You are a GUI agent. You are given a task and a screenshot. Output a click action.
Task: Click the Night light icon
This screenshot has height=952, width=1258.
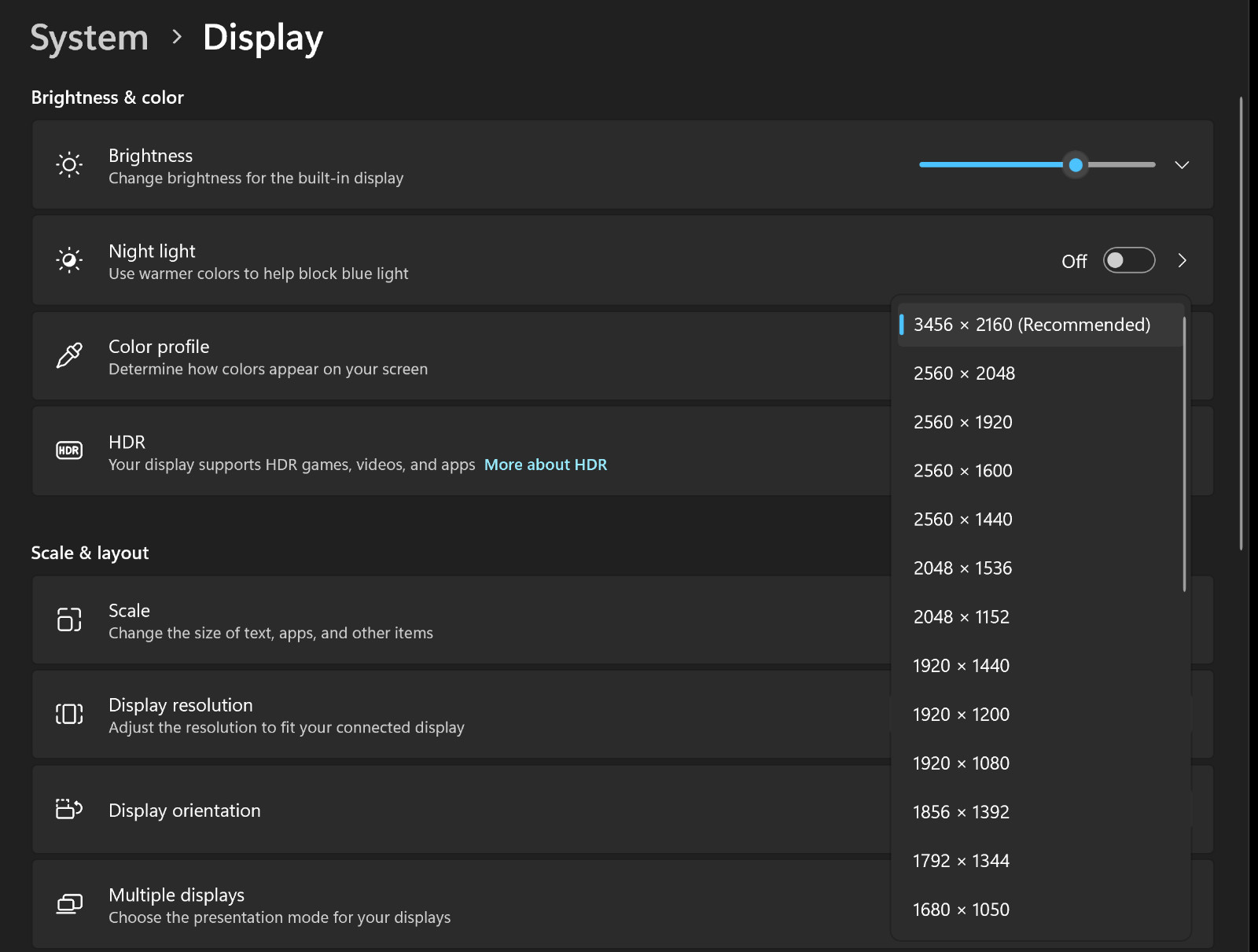[69, 259]
